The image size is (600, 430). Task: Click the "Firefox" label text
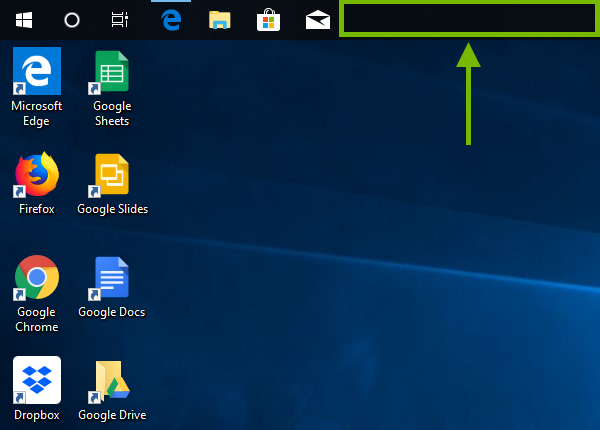pos(37,209)
